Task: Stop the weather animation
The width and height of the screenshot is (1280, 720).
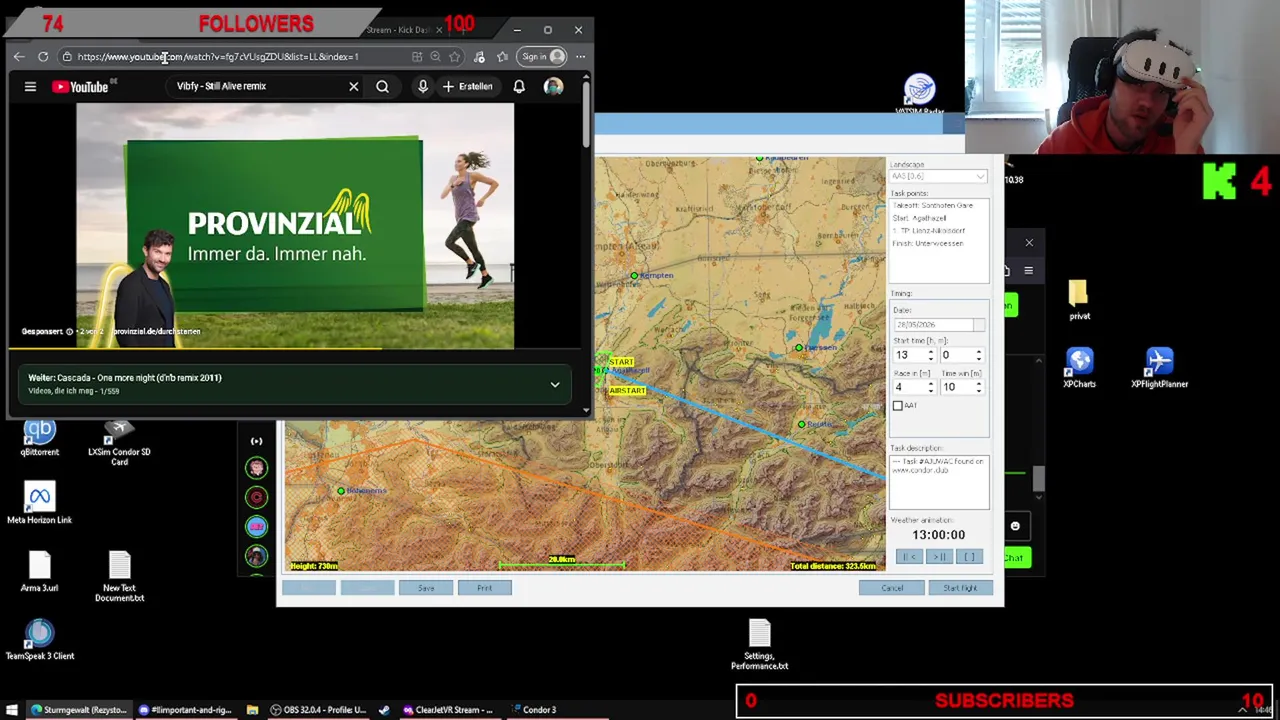Action: click(x=969, y=557)
